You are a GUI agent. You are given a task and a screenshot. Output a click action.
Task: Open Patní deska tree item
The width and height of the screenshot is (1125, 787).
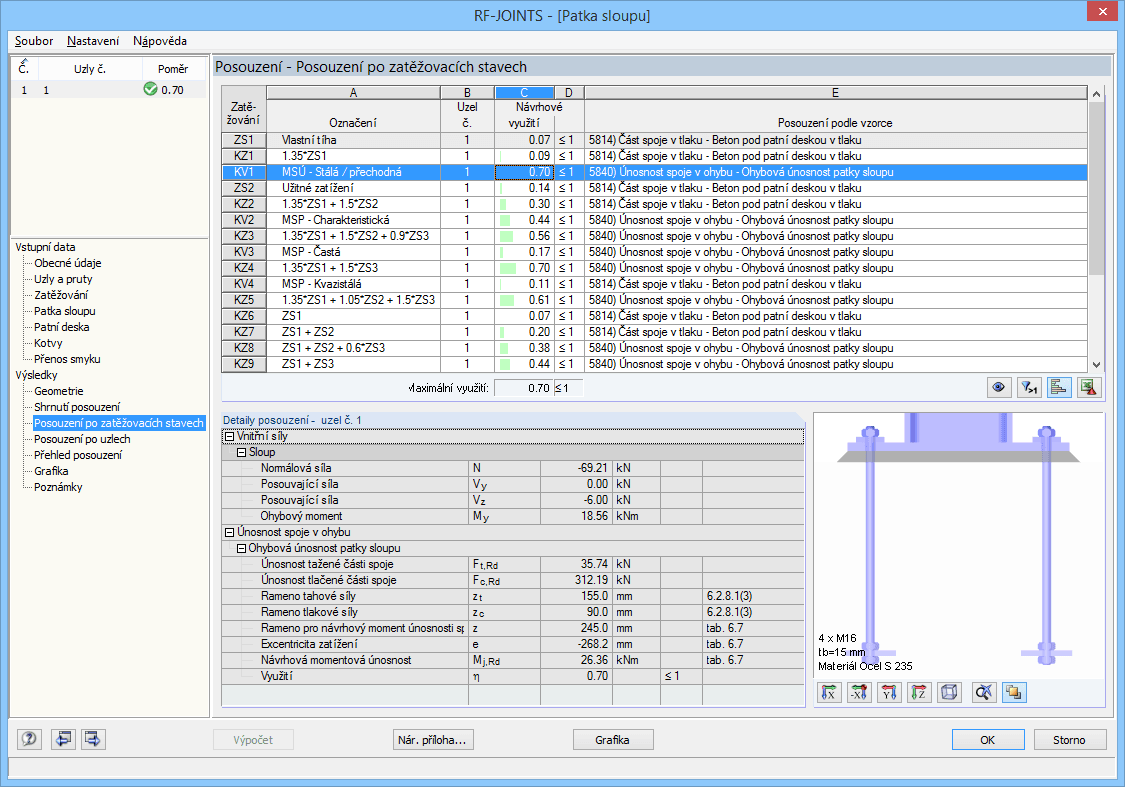click(x=62, y=326)
